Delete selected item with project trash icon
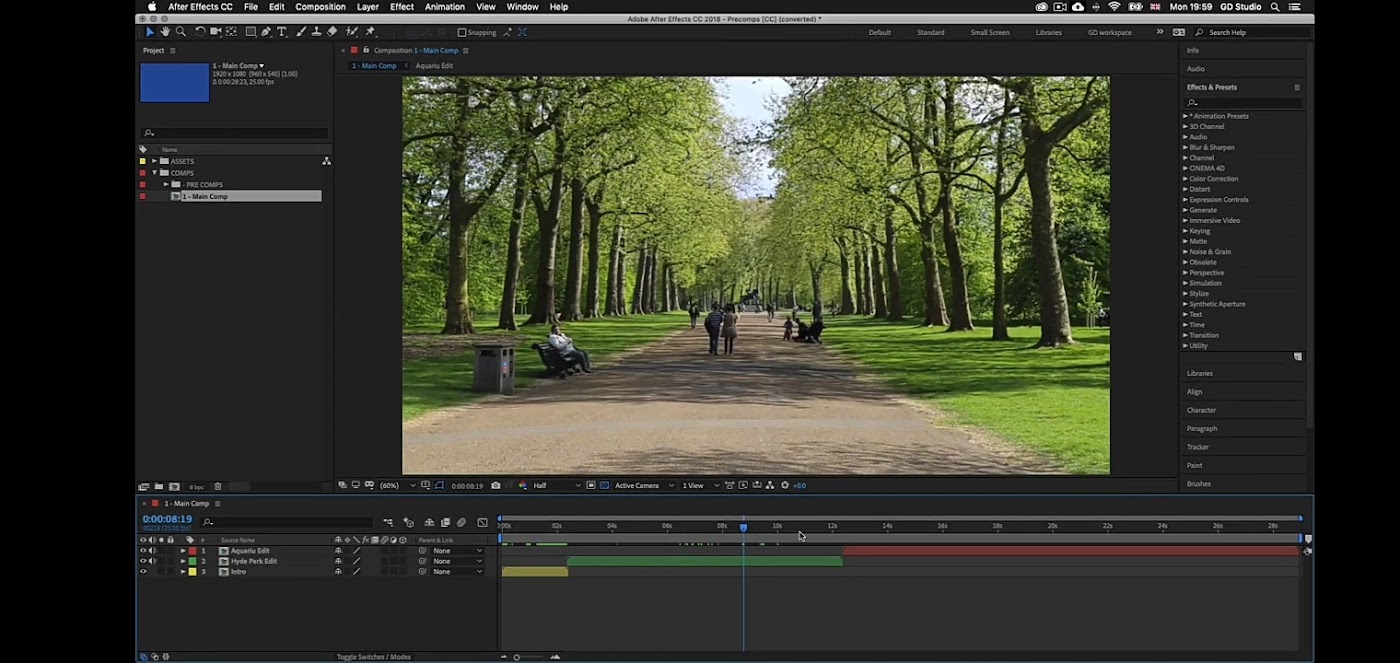The height and width of the screenshot is (663, 1400). pyautogui.click(x=218, y=487)
